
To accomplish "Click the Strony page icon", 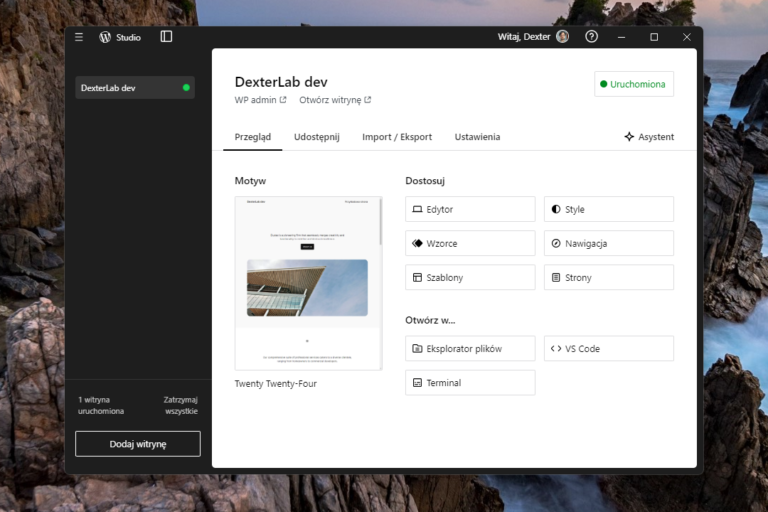I will point(556,277).
